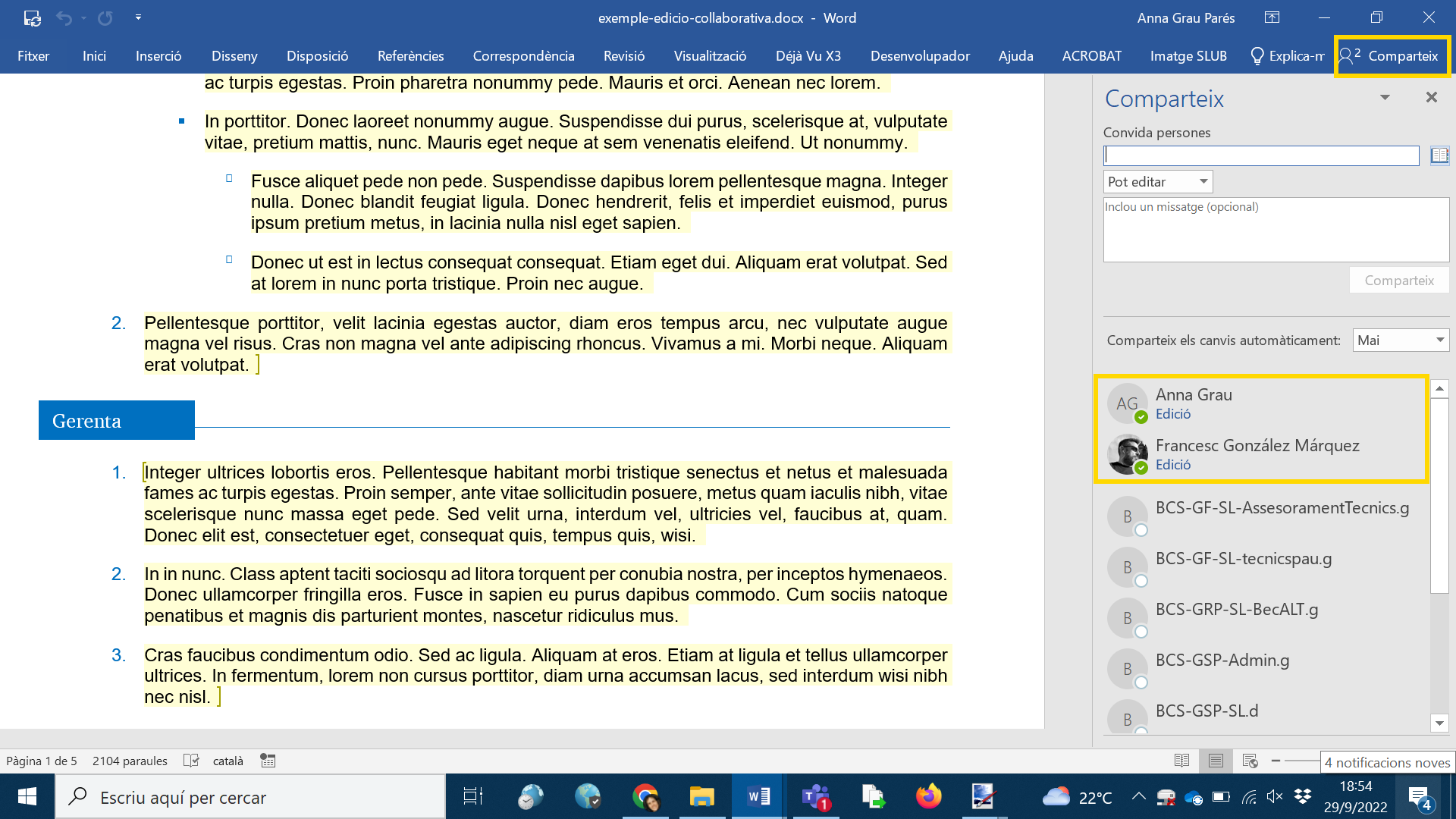Click the Comparteix button in the ribbon

1392,56
